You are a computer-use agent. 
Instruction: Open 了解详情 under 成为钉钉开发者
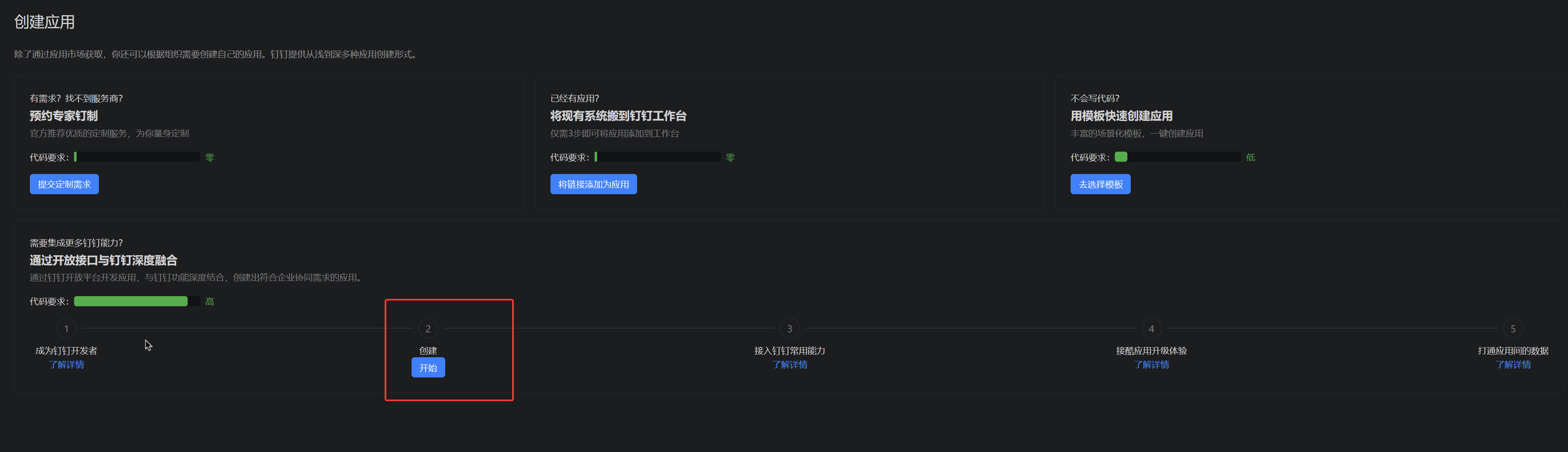66,364
